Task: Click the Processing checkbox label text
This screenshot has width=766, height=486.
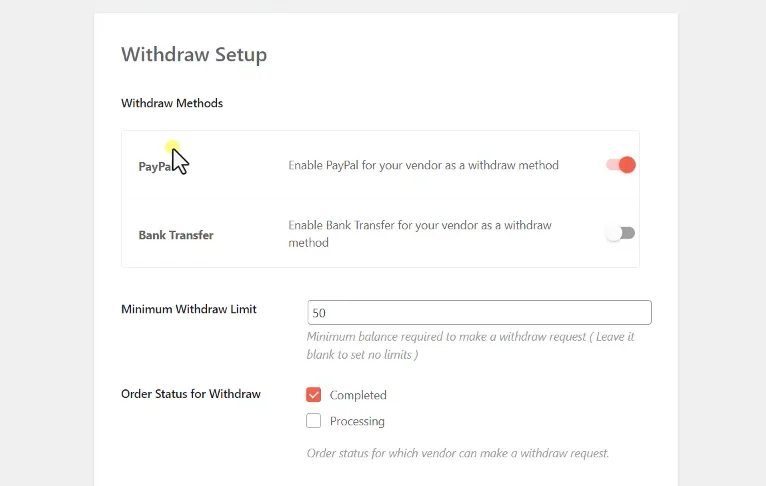Action: tap(357, 421)
